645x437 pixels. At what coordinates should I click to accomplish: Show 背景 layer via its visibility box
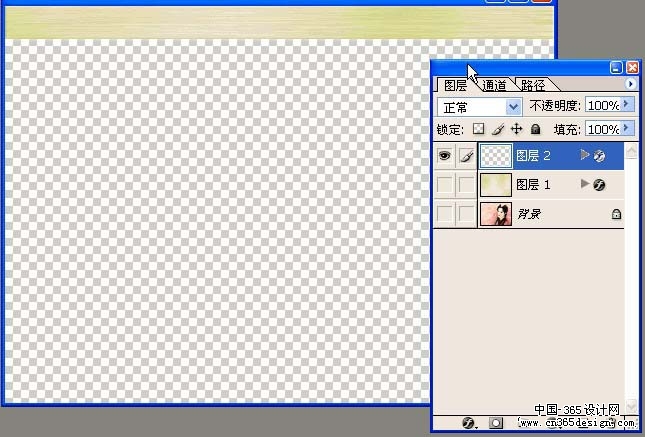point(445,214)
